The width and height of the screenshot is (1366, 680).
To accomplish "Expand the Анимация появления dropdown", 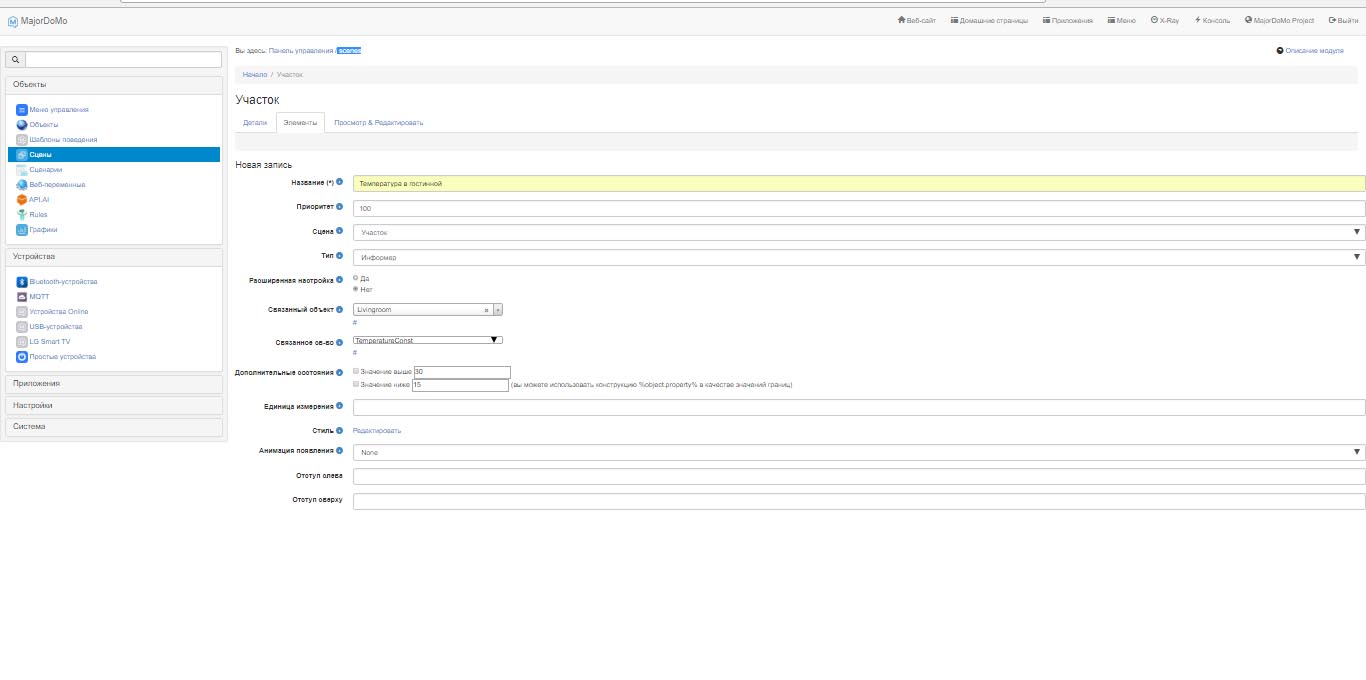I will [858, 452].
